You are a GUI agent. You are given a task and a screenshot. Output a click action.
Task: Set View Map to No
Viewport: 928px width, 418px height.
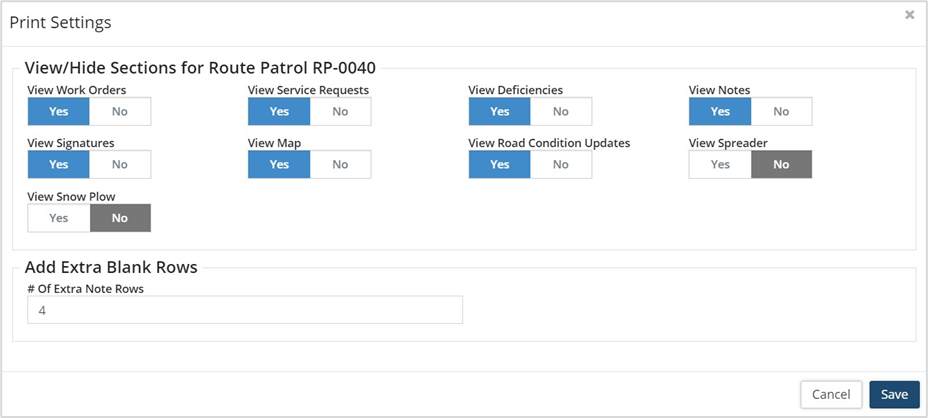pyautogui.click(x=340, y=164)
